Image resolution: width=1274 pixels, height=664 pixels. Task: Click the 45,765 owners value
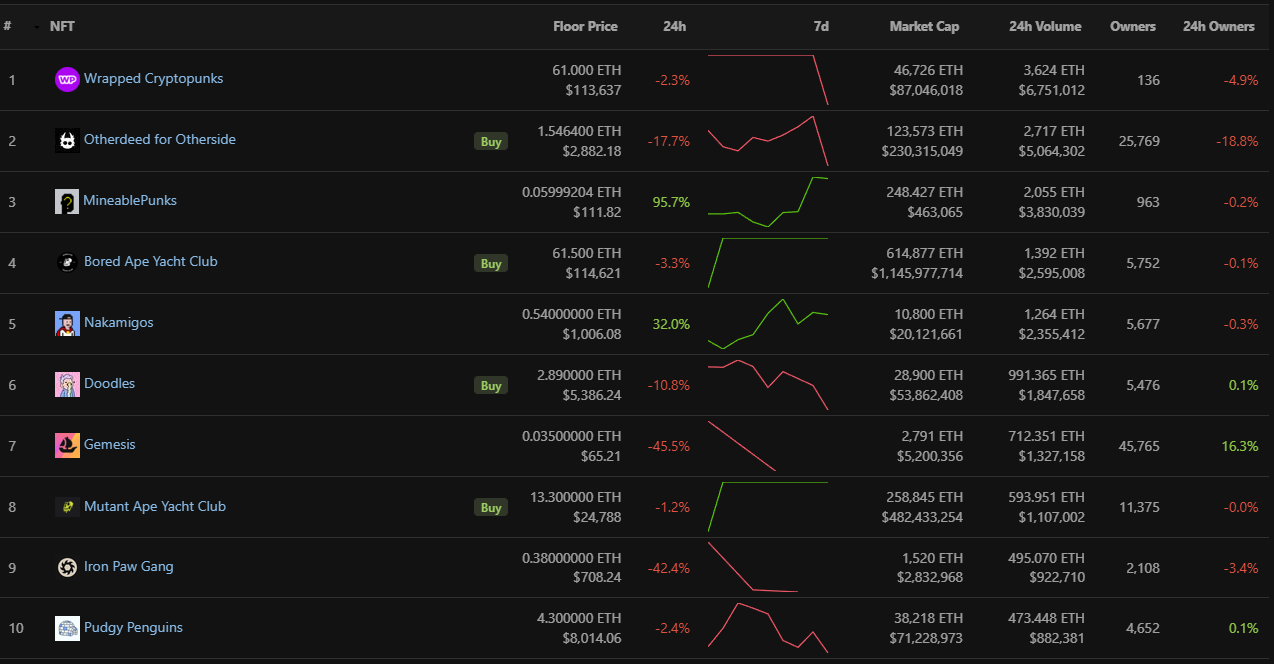[1139, 446]
